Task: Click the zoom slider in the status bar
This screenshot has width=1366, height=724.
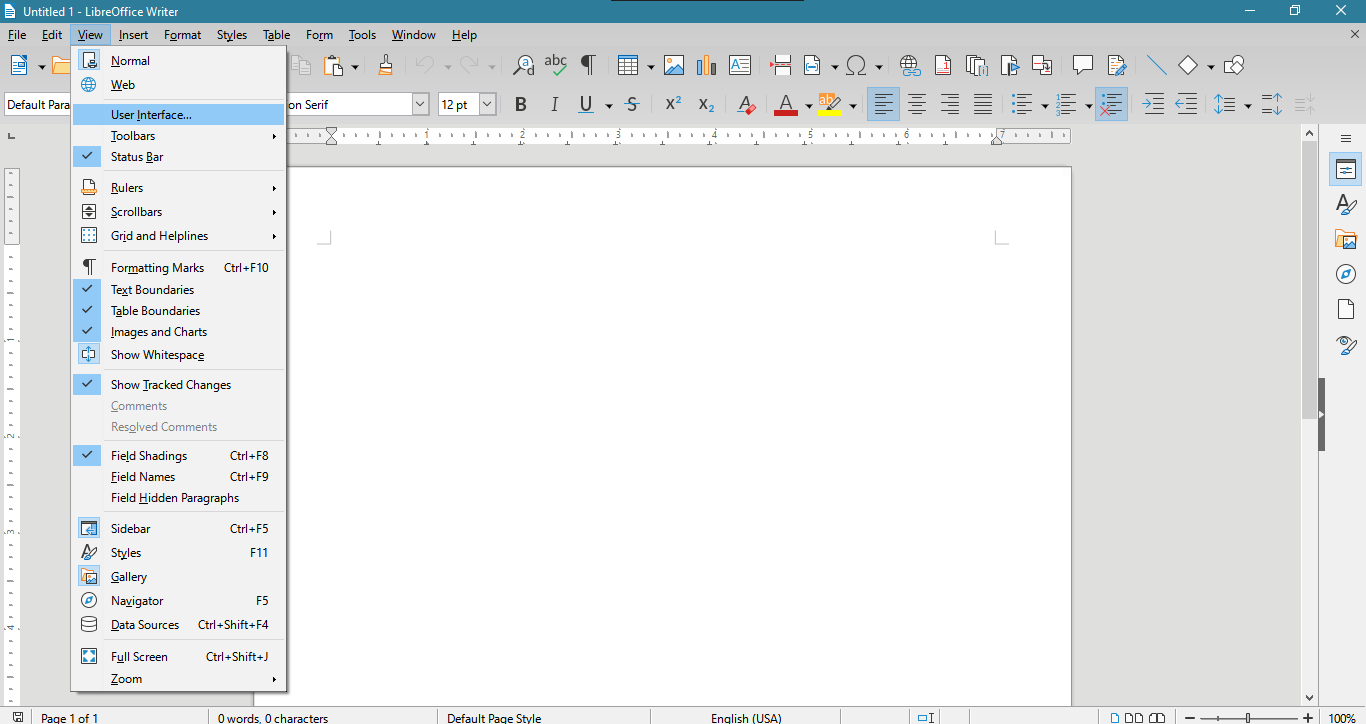Action: click(x=1247, y=717)
